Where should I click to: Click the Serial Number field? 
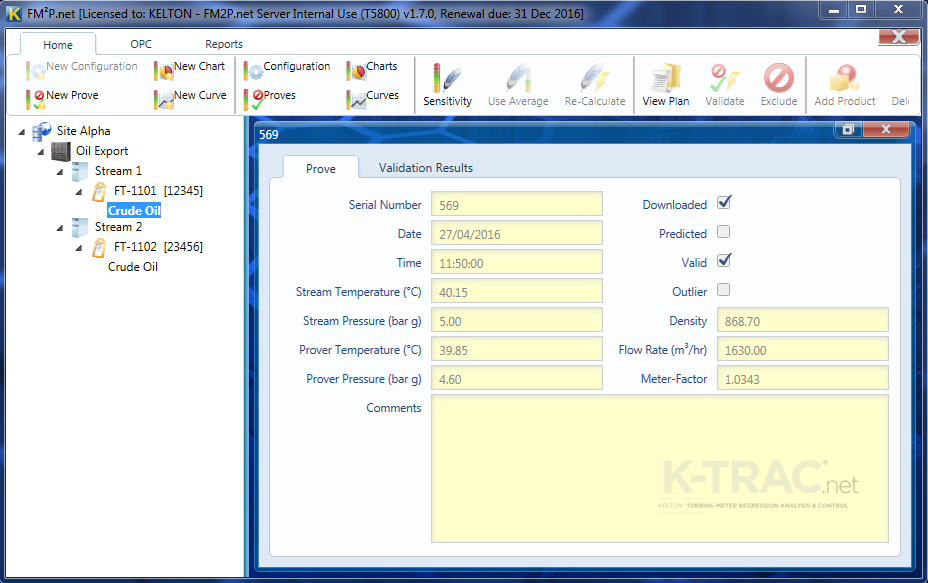pyautogui.click(x=517, y=205)
